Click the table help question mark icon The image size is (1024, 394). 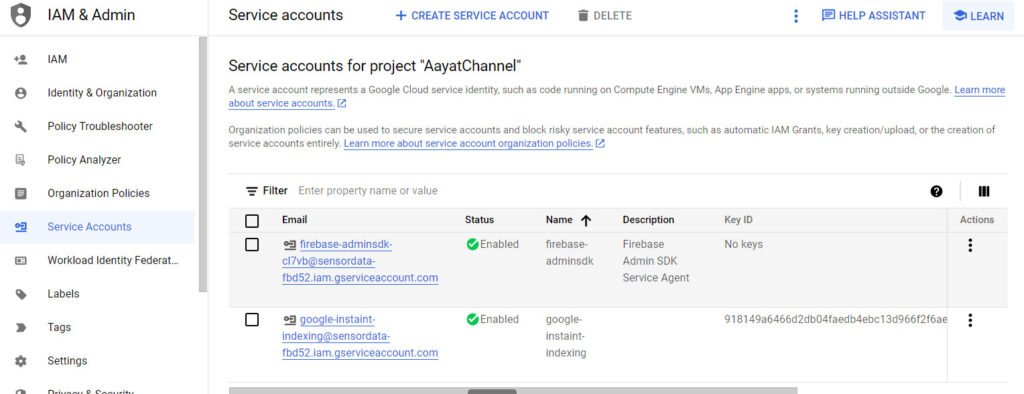936,191
